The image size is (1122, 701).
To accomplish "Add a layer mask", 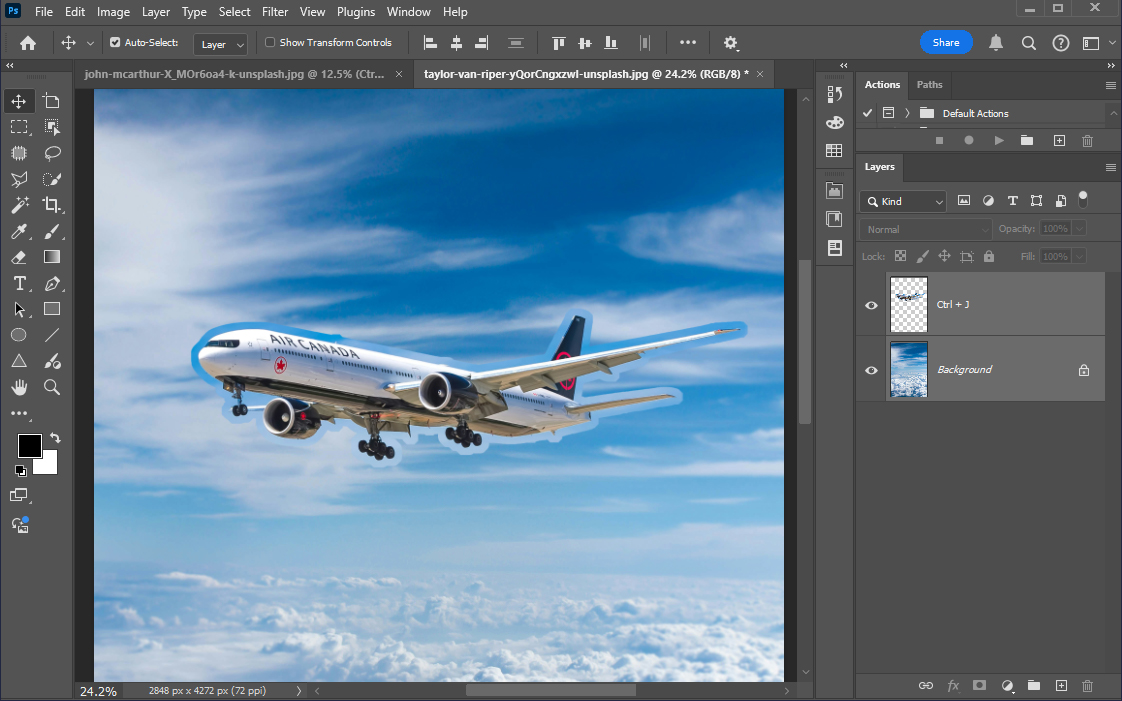I will (x=980, y=685).
